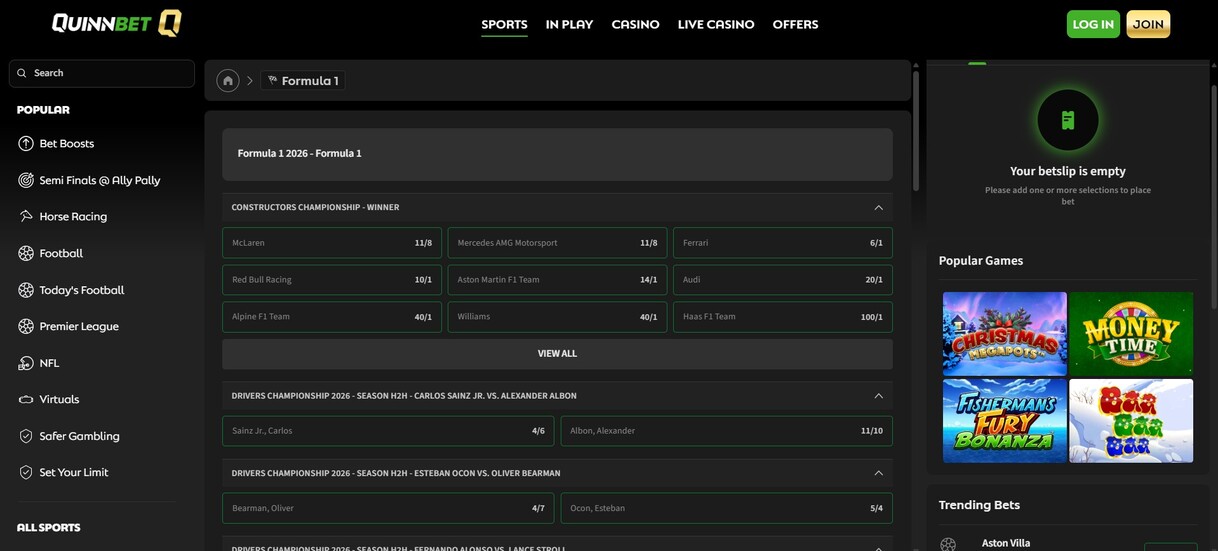Select Alpine F1 Team at 40/1

tap(332, 317)
